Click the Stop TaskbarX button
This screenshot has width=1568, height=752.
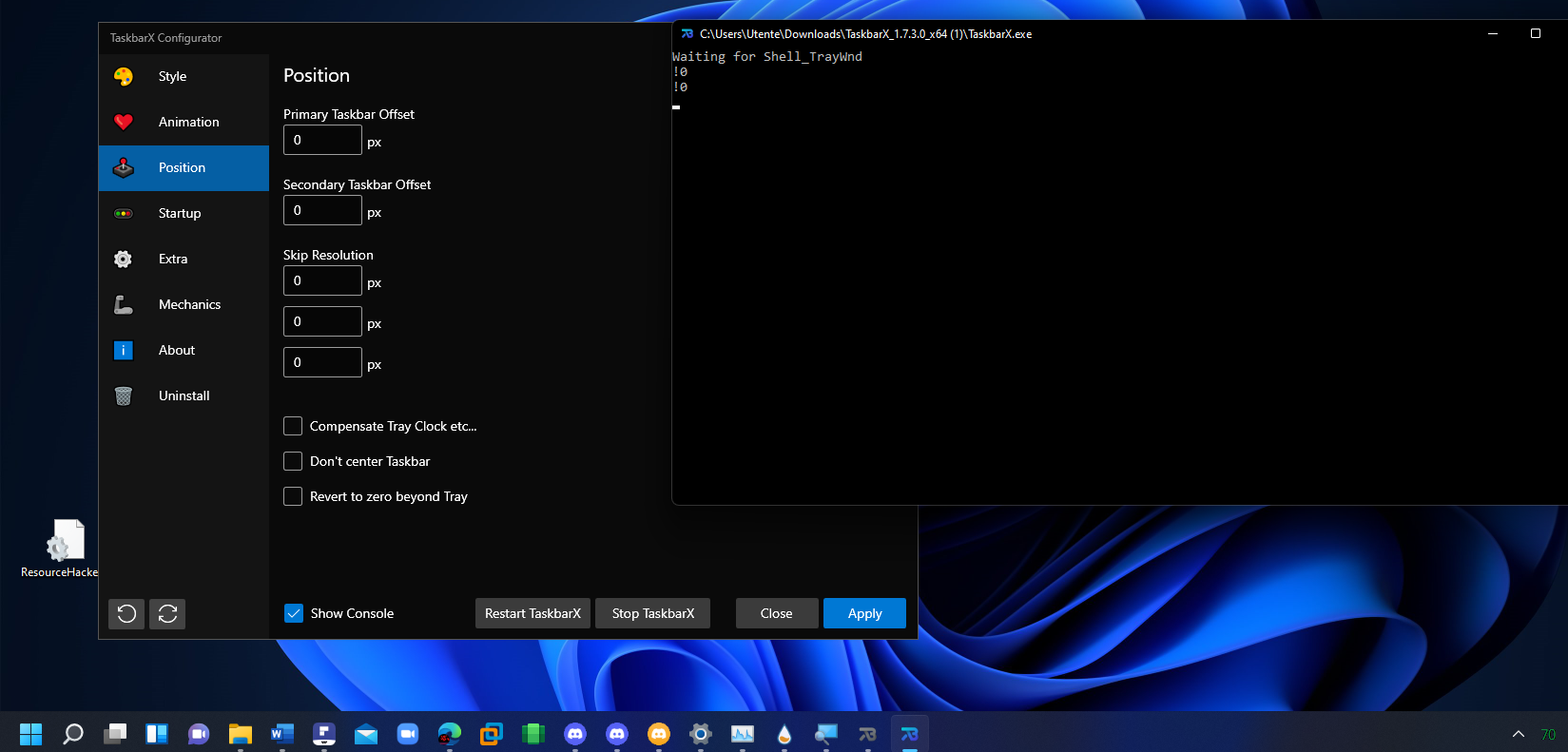tap(653, 613)
